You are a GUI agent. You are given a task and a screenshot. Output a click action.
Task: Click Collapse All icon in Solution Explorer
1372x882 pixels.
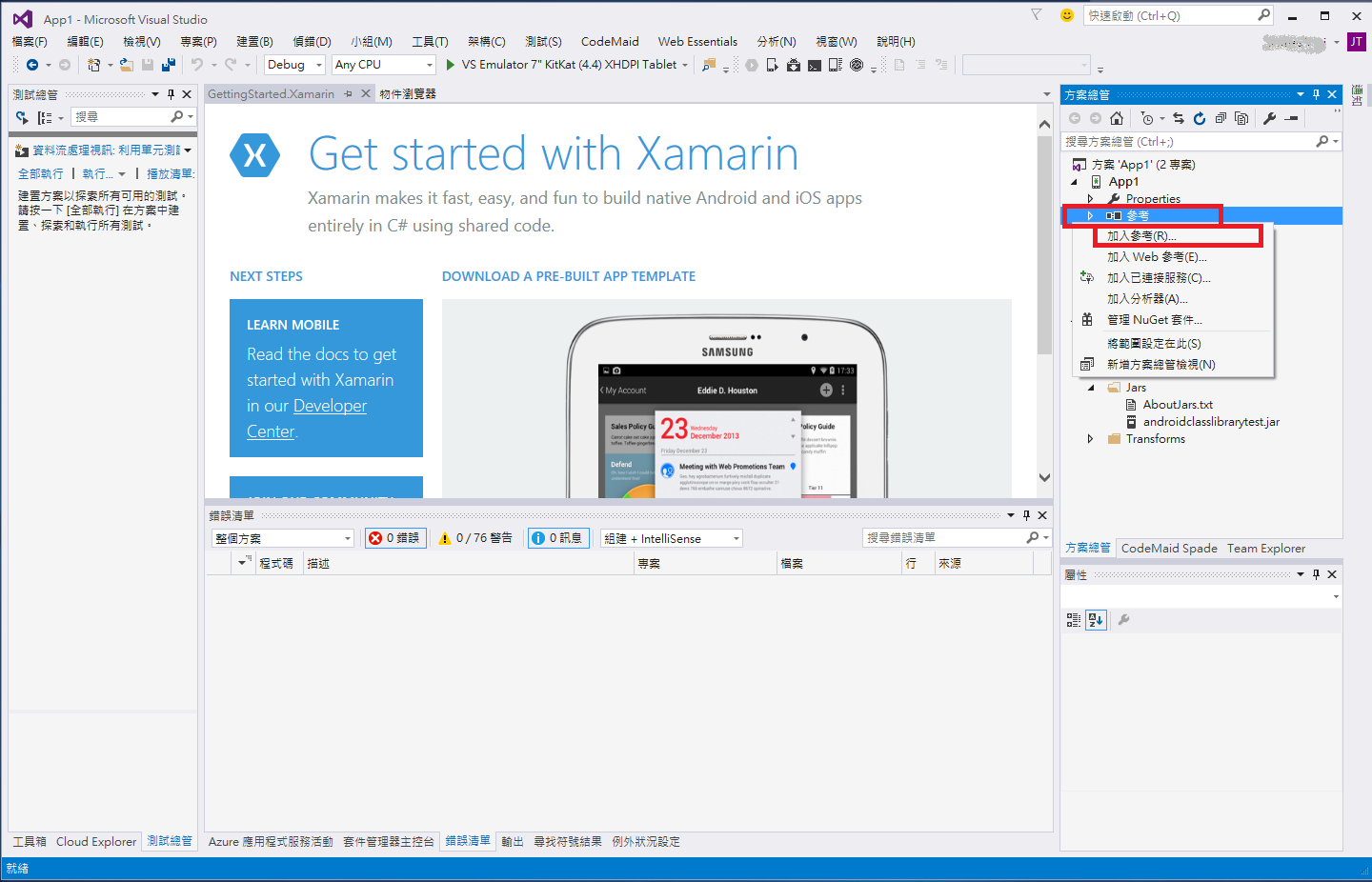click(1221, 118)
